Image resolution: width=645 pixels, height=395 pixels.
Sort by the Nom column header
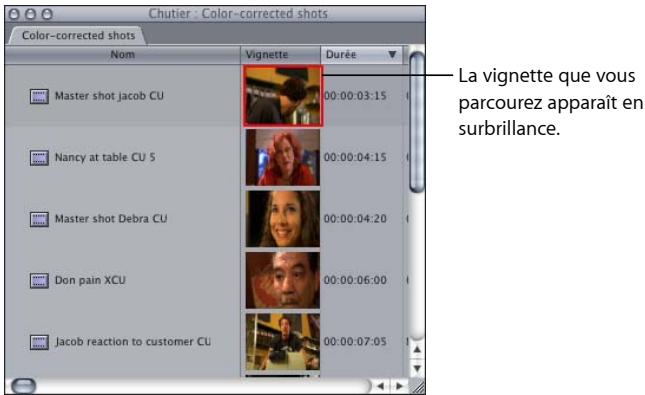123,54
